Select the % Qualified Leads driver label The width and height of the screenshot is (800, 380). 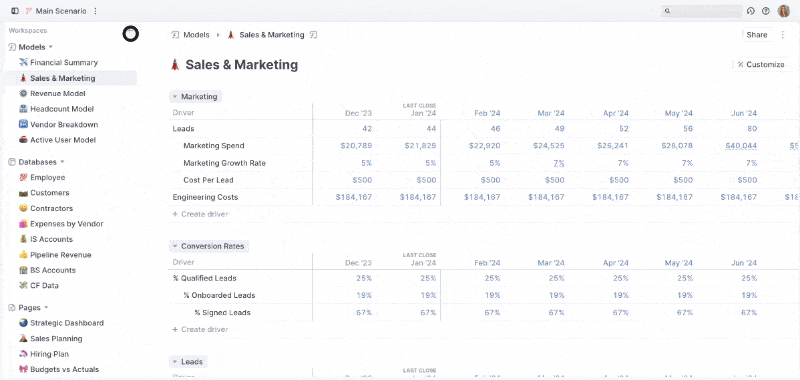pos(204,278)
